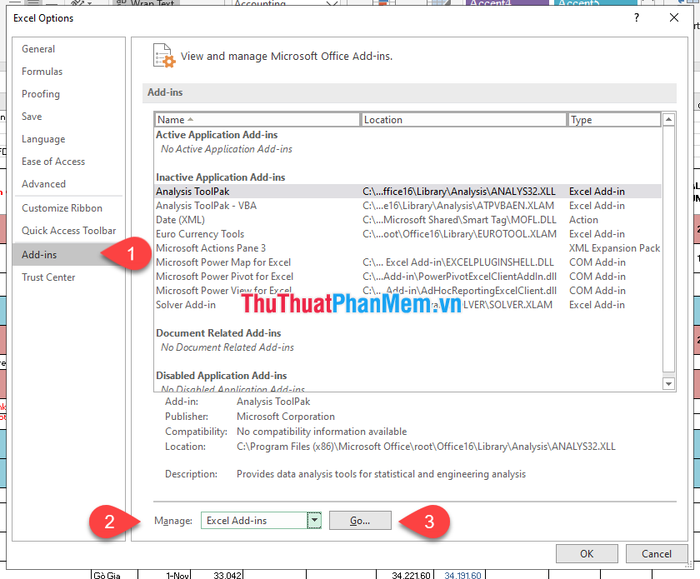The height and width of the screenshot is (579, 700).
Task: Open the General options category
Action: (38, 49)
